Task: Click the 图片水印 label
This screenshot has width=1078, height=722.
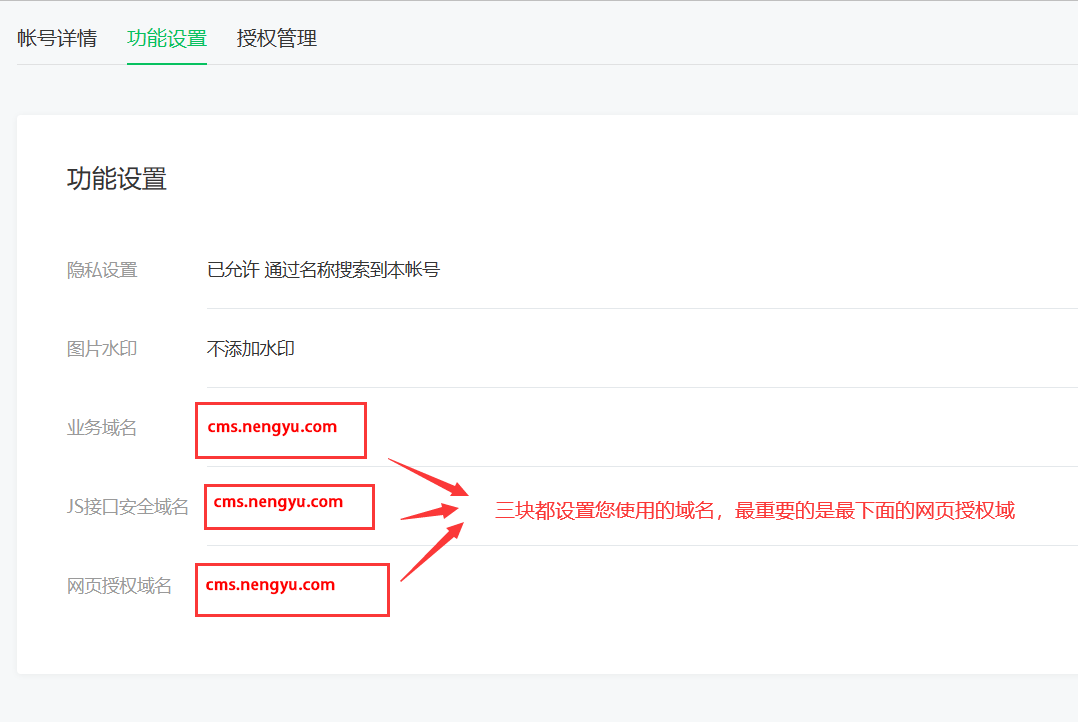Action: point(102,349)
